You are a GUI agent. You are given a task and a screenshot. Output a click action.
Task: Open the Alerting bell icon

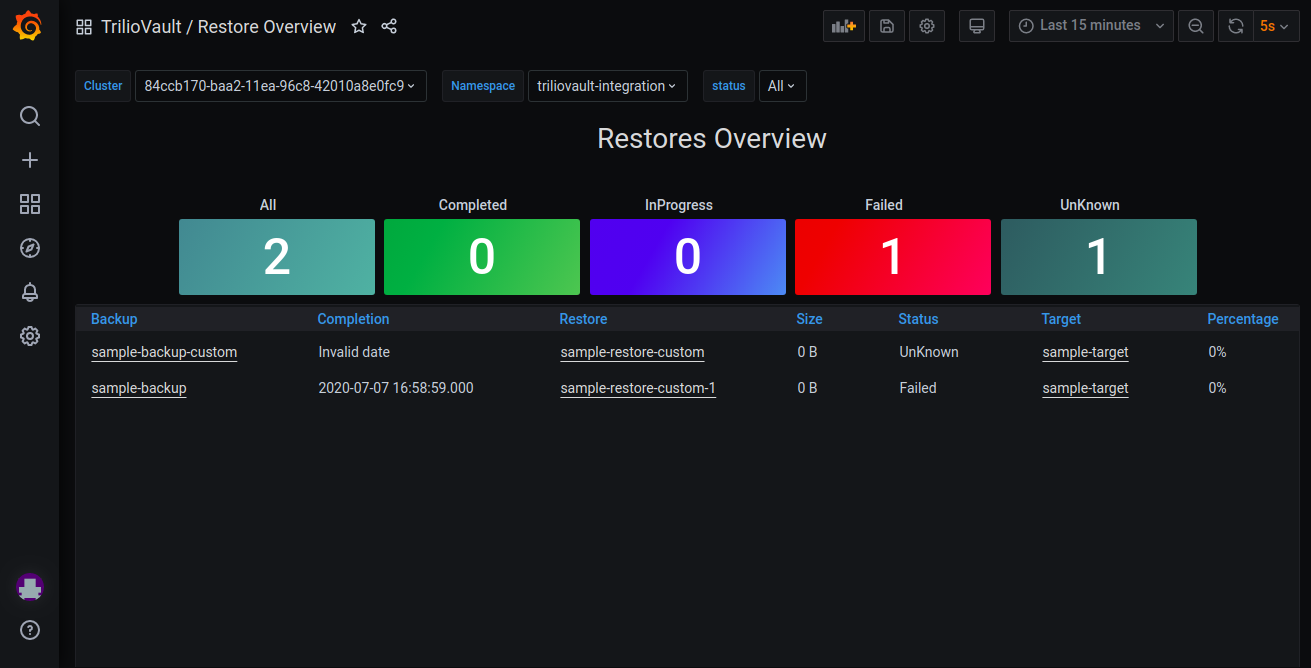pyautogui.click(x=30, y=292)
